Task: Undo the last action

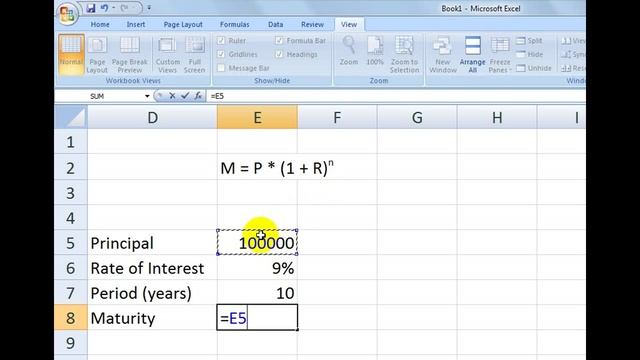Action: [x=104, y=8]
